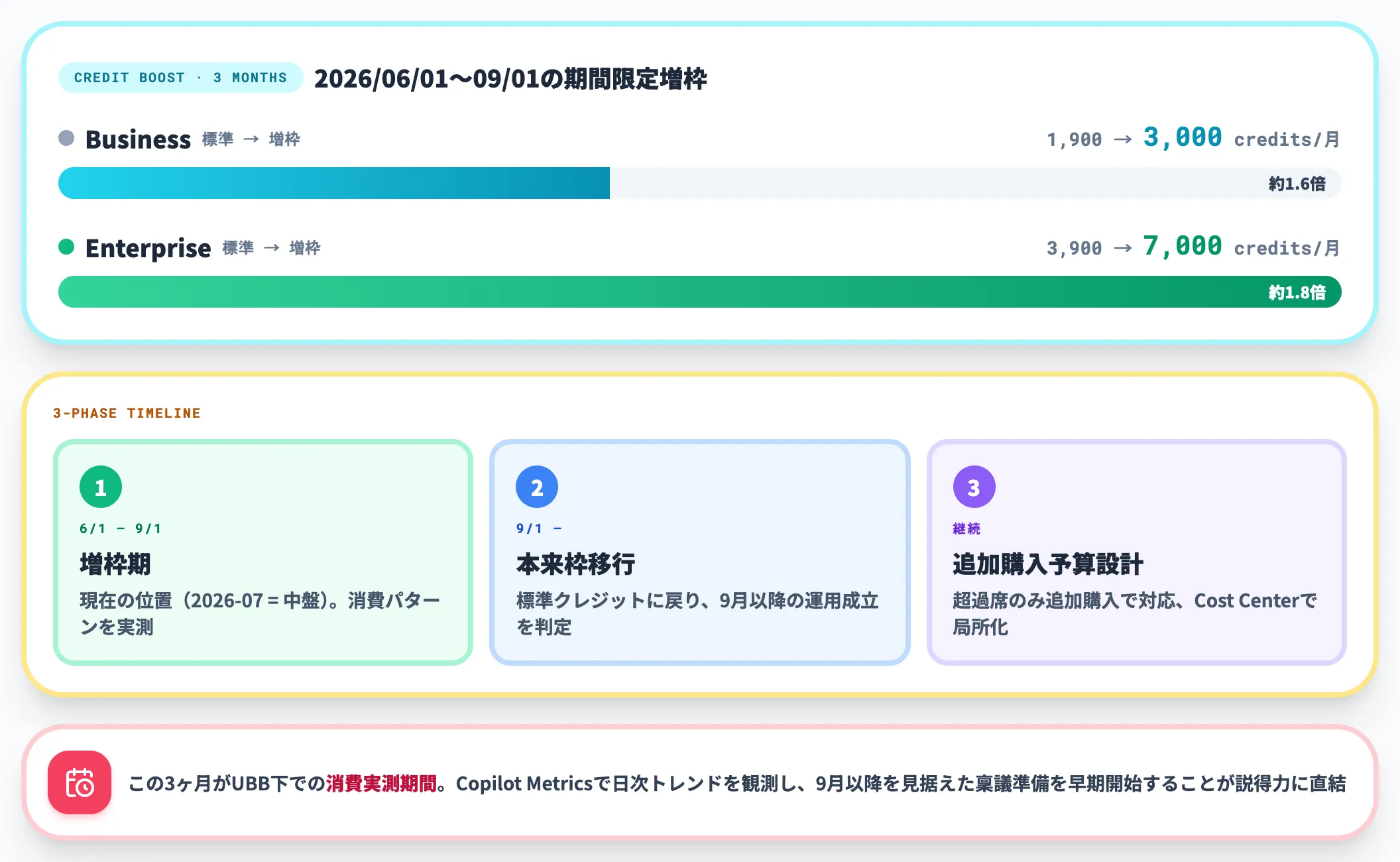Select the 本来枠移行 phase card
Image resolution: width=1400 pixels, height=862 pixels.
coord(700,552)
